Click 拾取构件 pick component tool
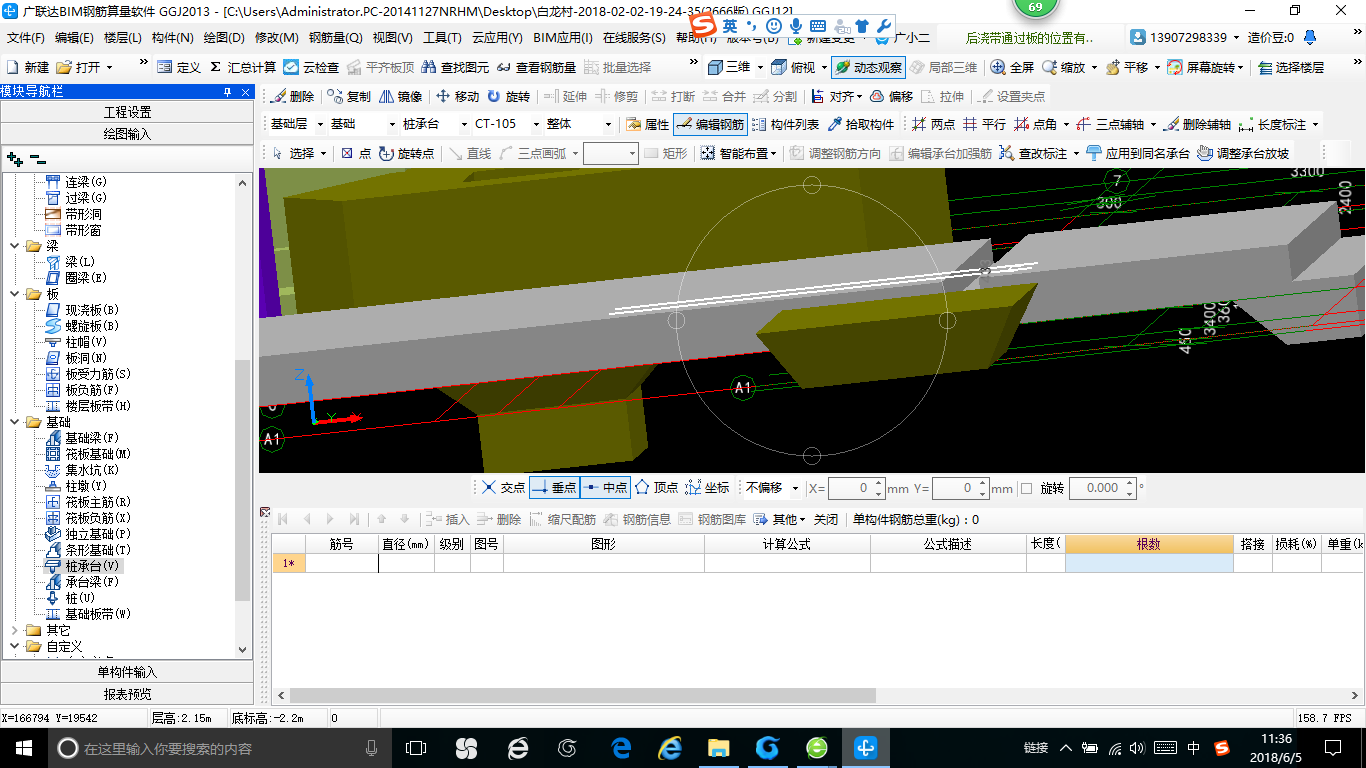Screen dimensions: 1366x768 [x=861, y=124]
